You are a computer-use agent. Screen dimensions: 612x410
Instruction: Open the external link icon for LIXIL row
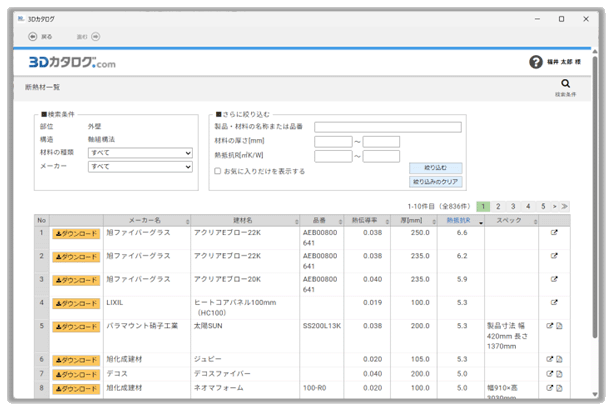554,302
